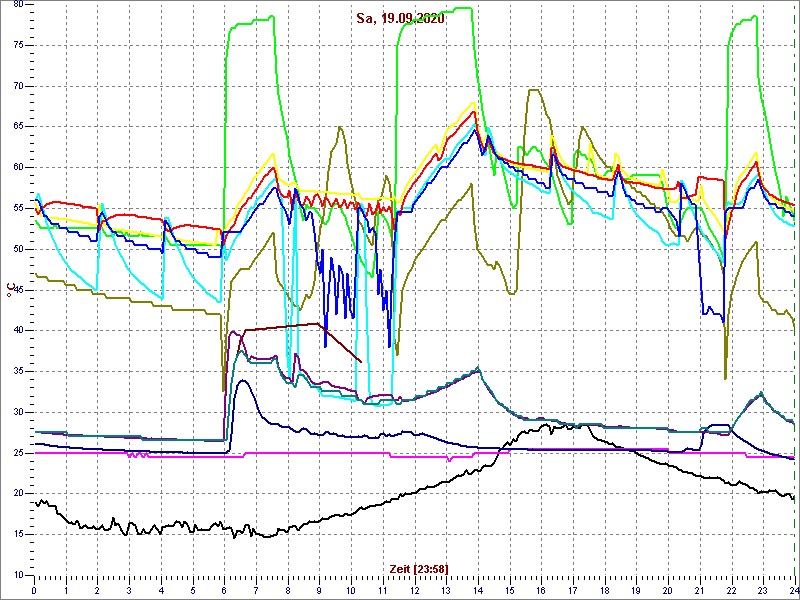Click hour "9" on the time axis

(x=320, y=589)
